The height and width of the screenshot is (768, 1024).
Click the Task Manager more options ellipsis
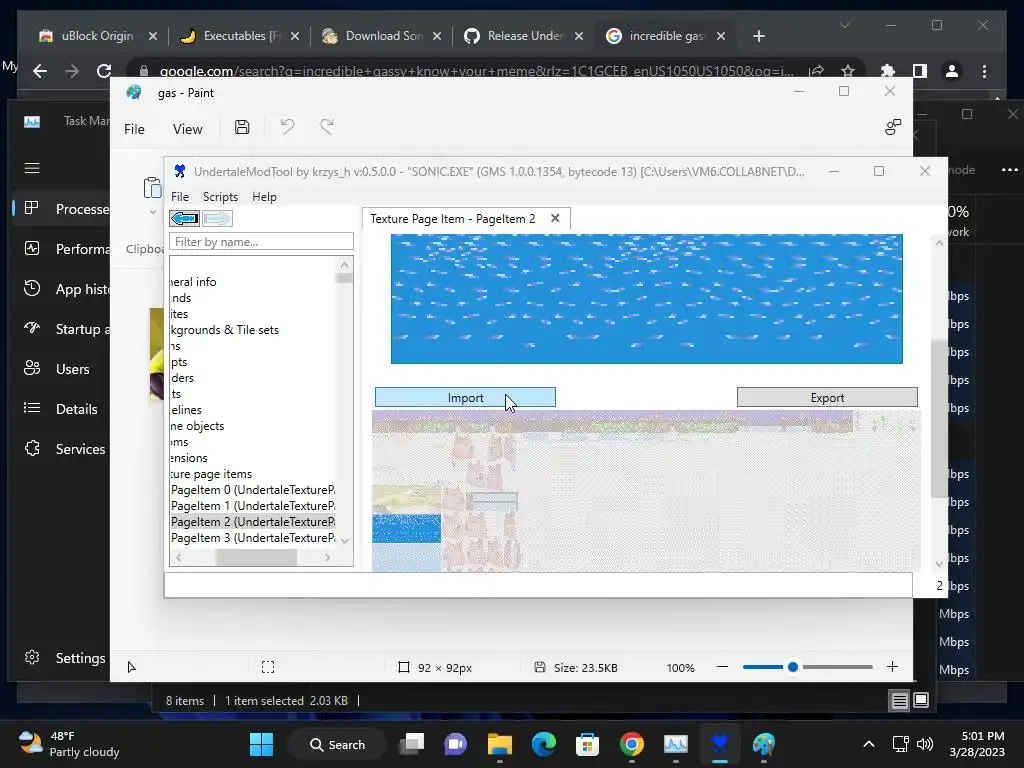(x=1010, y=170)
